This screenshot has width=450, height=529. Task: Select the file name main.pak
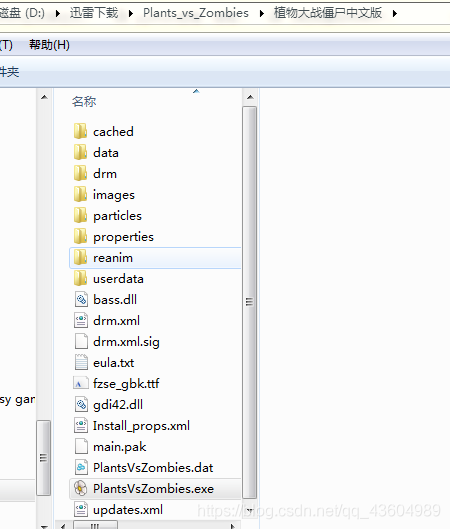point(120,447)
